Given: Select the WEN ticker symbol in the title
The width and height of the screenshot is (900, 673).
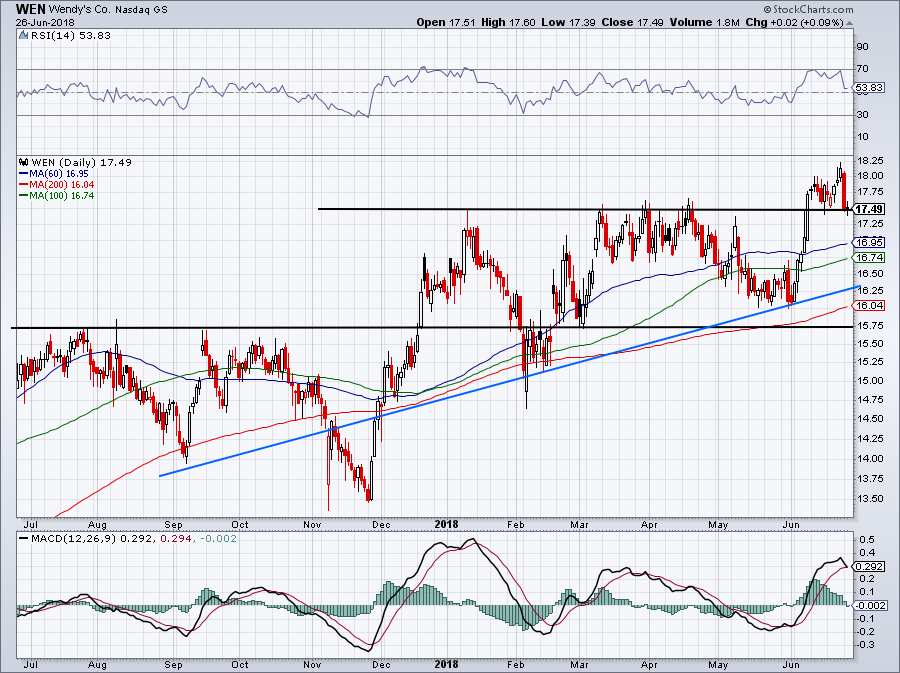Looking at the screenshot, I should tap(31, 9).
